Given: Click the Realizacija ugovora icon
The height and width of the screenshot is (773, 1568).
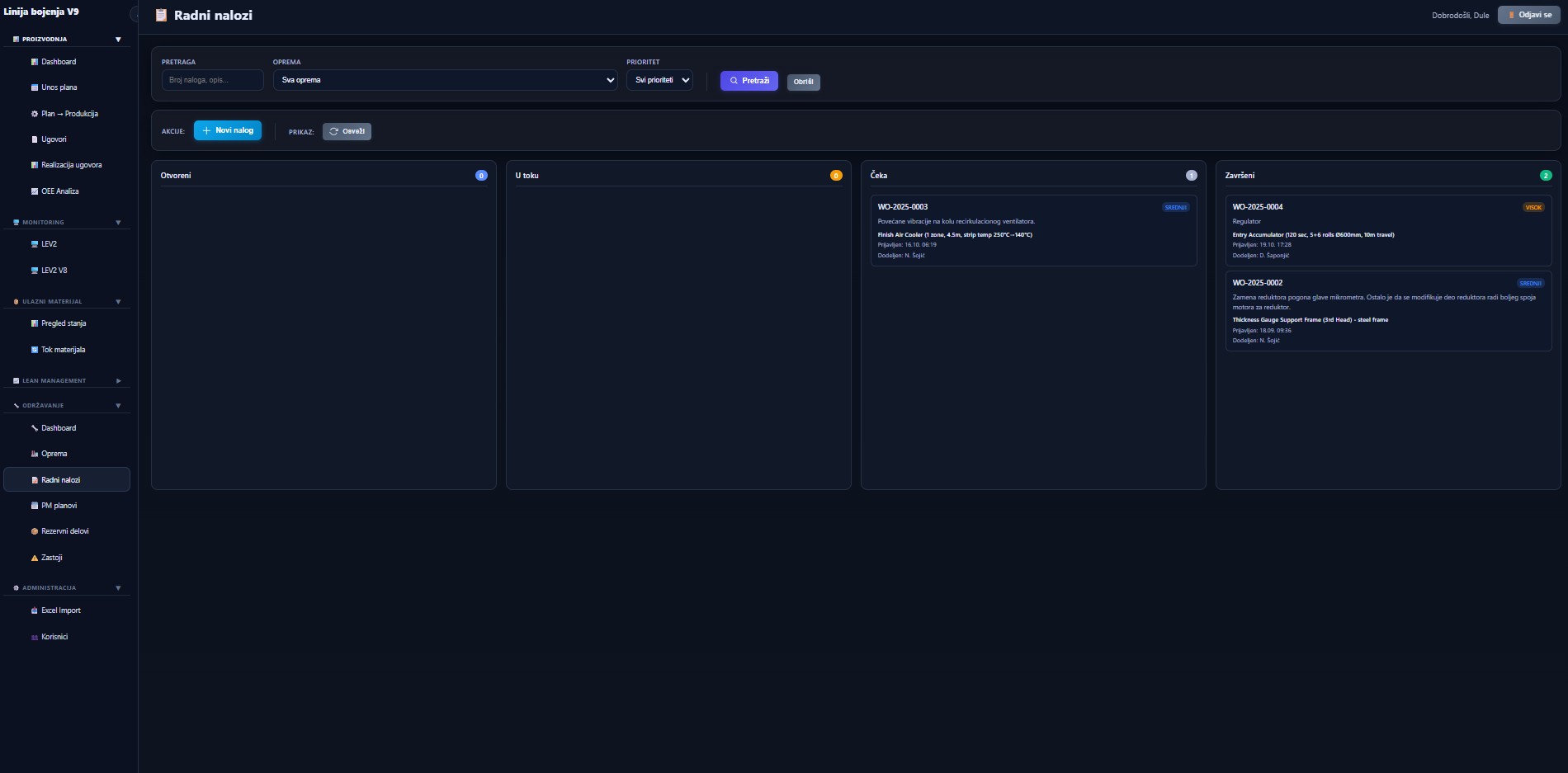Looking at the screenshot, I should (x=35, y=165).
